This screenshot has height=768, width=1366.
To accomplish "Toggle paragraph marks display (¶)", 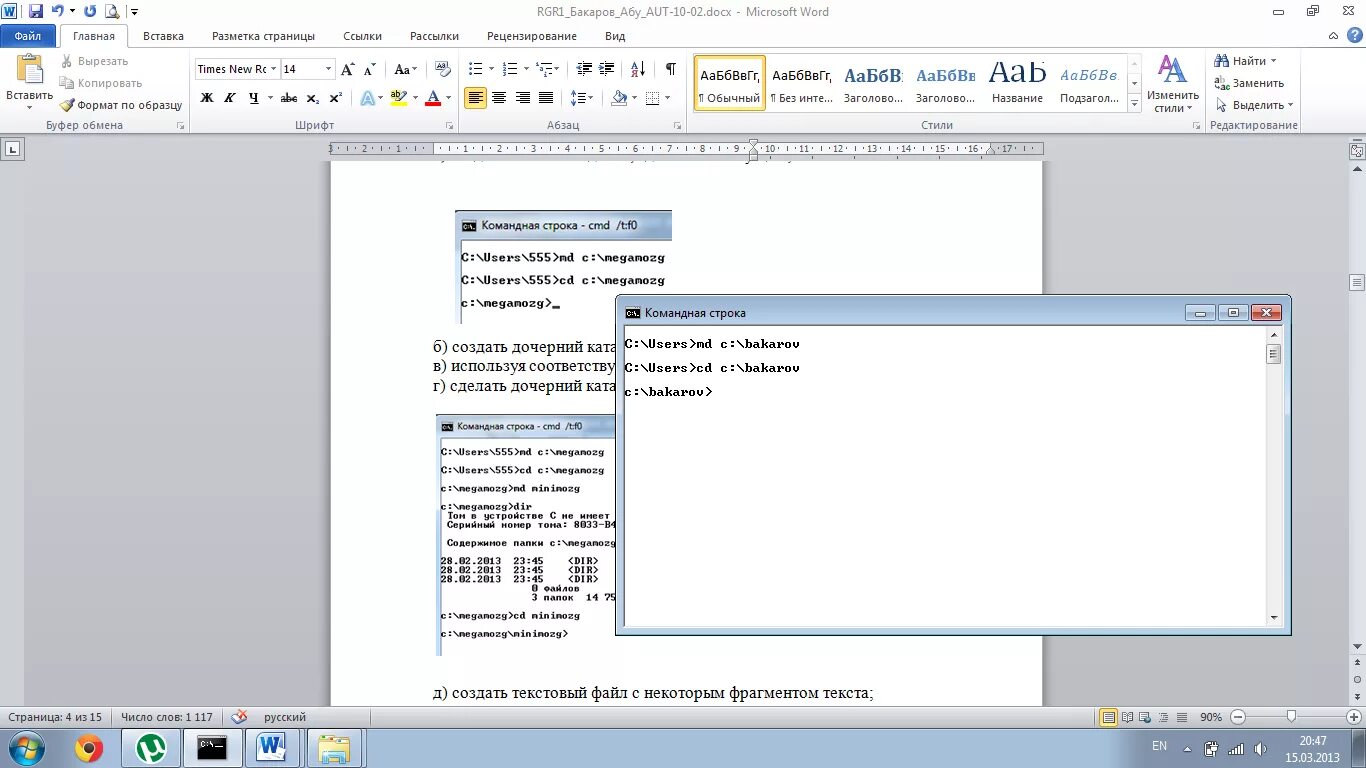I will pos(670,69).
